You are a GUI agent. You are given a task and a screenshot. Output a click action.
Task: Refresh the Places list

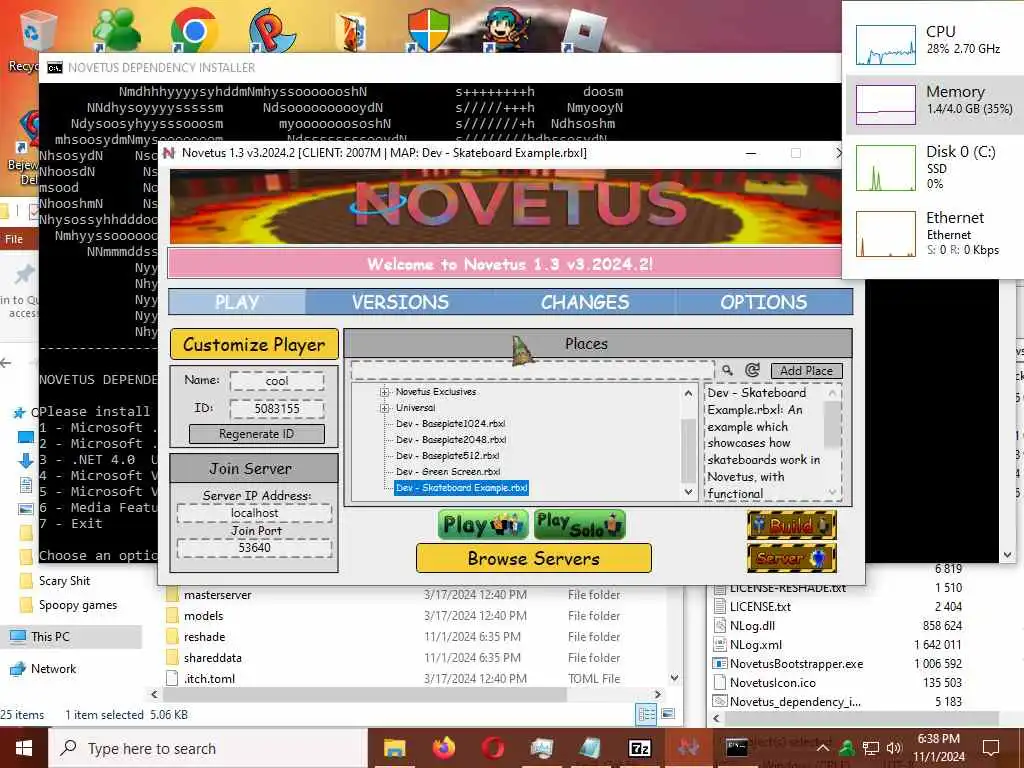coord(752,370)
